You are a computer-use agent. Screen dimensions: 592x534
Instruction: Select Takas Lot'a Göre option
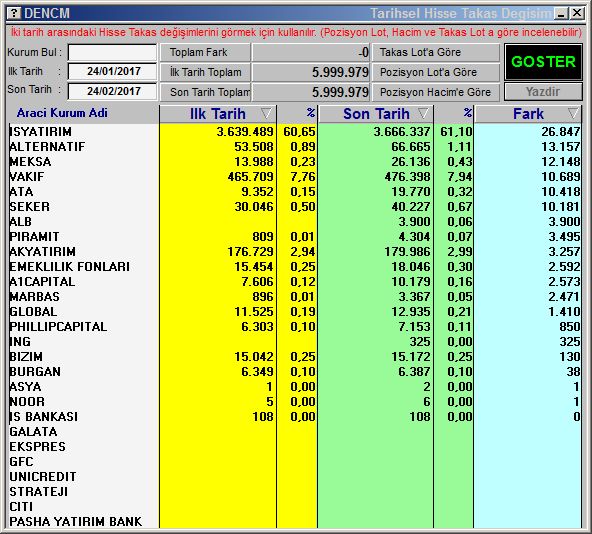(x=436, y=52)
